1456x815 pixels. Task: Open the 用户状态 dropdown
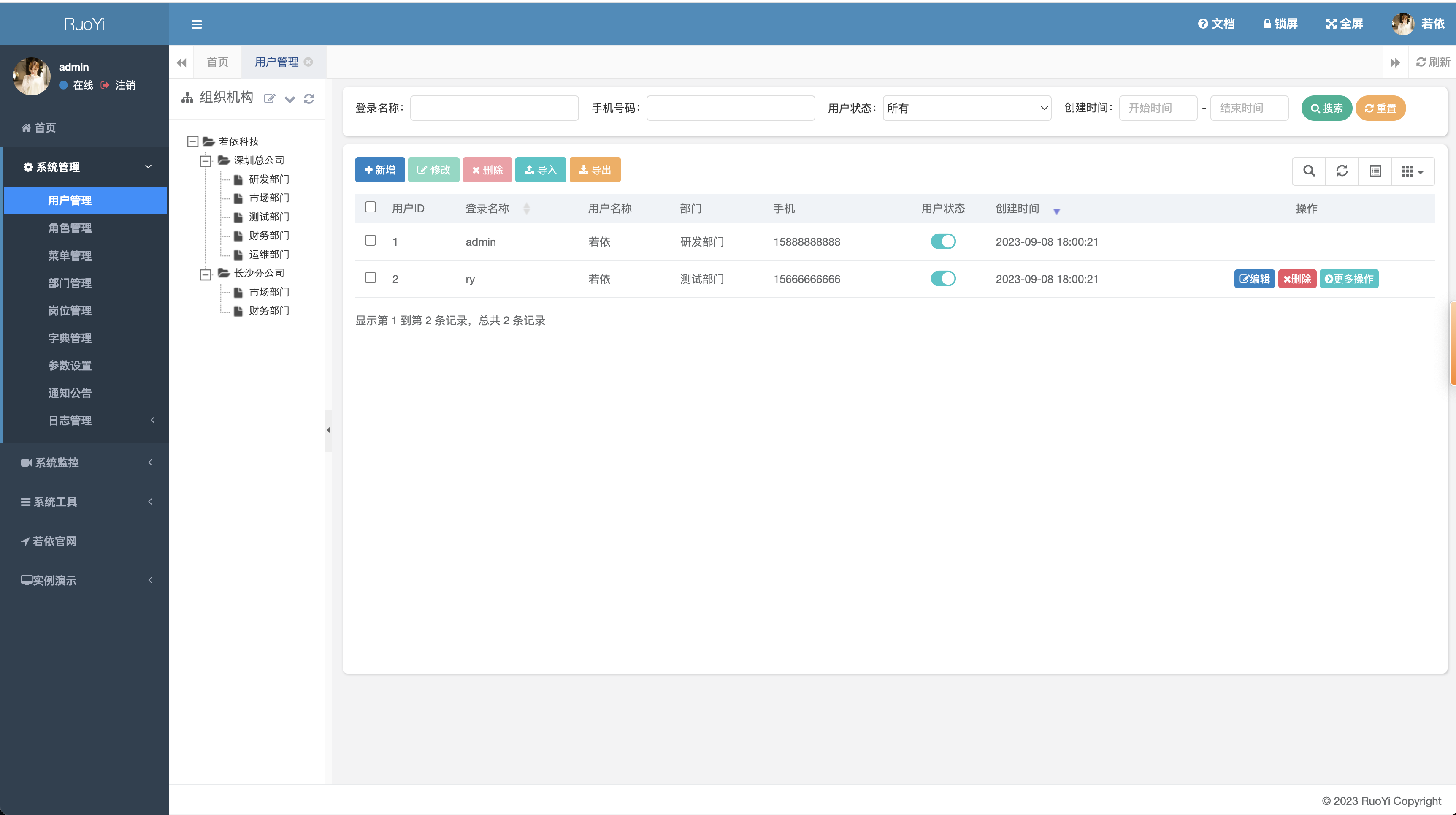tap(966, 108)
